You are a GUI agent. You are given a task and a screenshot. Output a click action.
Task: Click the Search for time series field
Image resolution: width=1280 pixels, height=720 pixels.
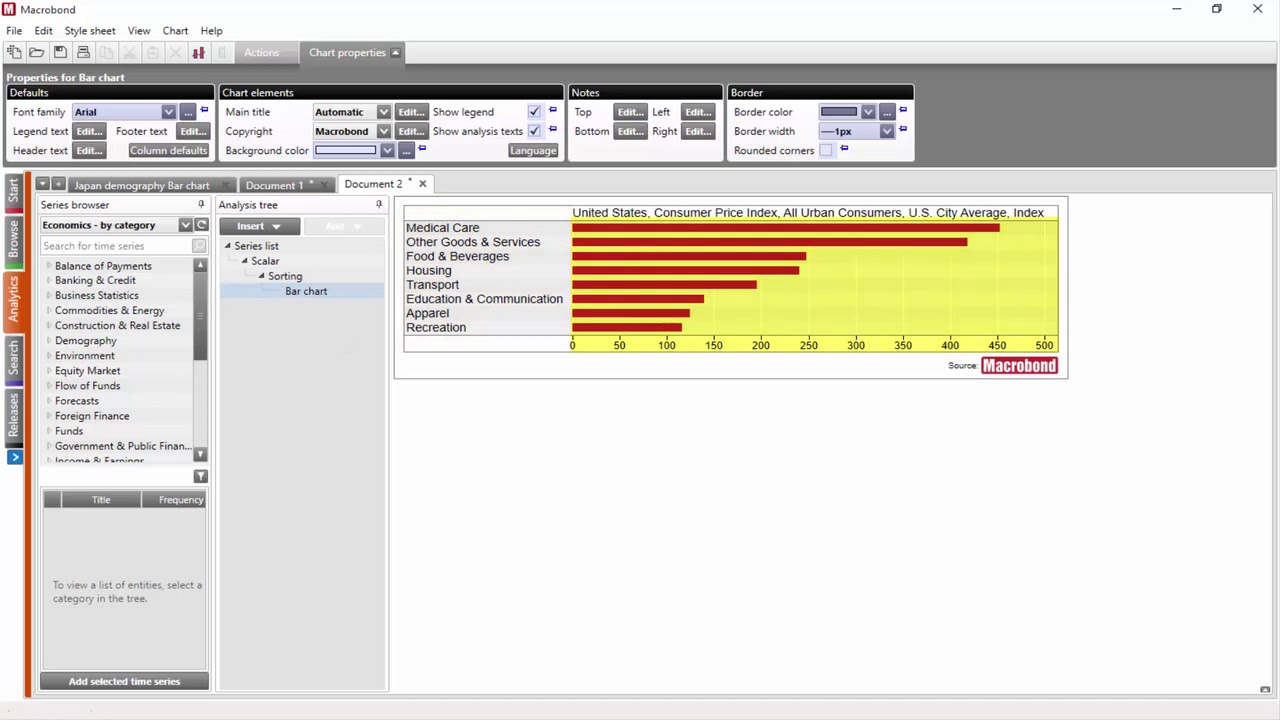[116, 246]
